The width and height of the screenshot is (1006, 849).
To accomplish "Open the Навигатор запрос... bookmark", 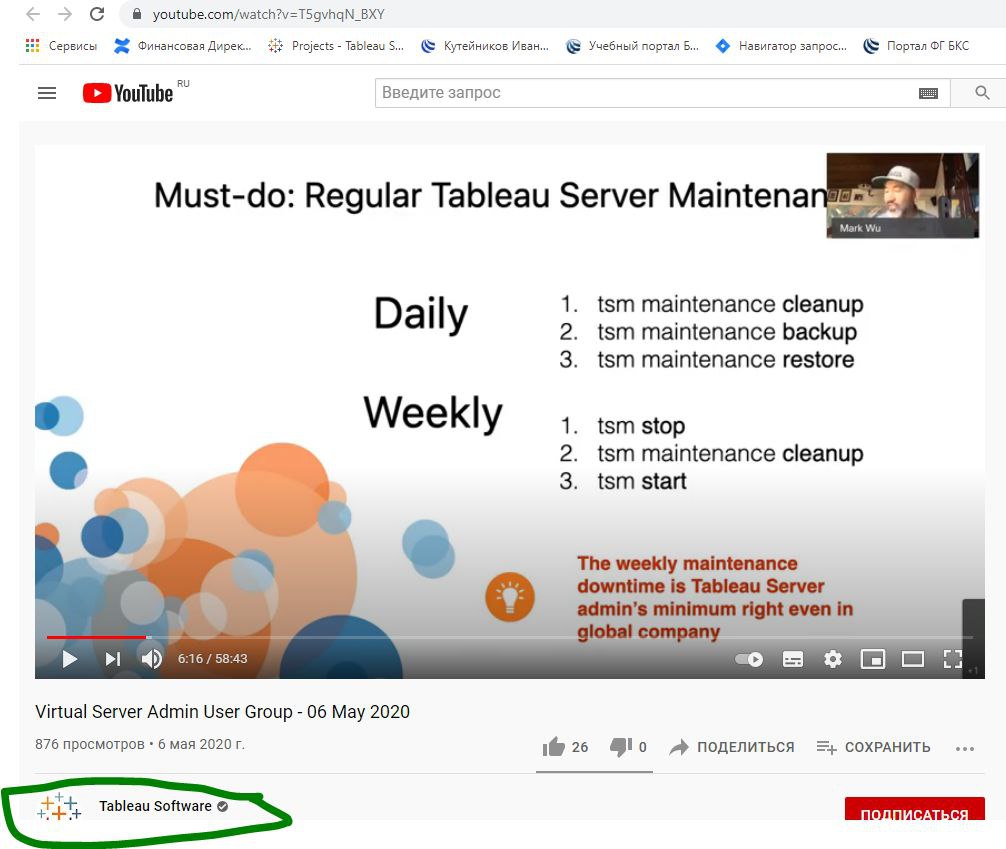I will point(781,46).
